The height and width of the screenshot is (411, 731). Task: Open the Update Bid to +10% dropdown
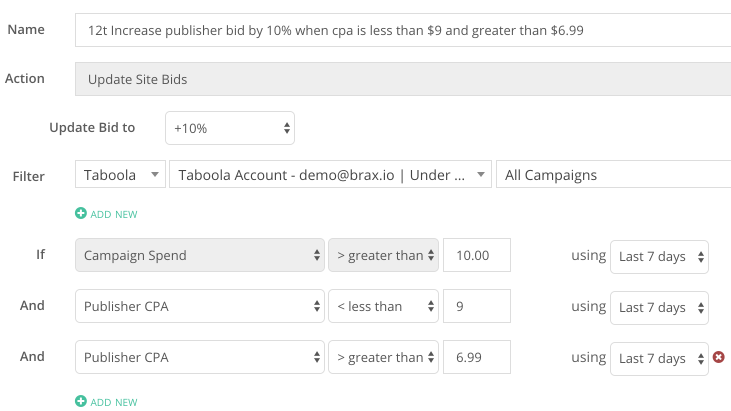tap(230, 128)
